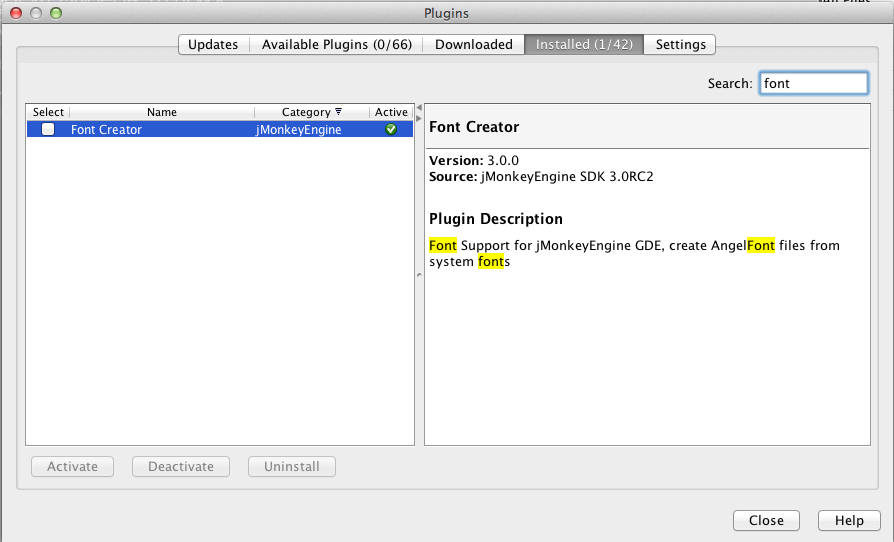
Task: Click the Uninstall button
Action: click(x=292, y=466)
